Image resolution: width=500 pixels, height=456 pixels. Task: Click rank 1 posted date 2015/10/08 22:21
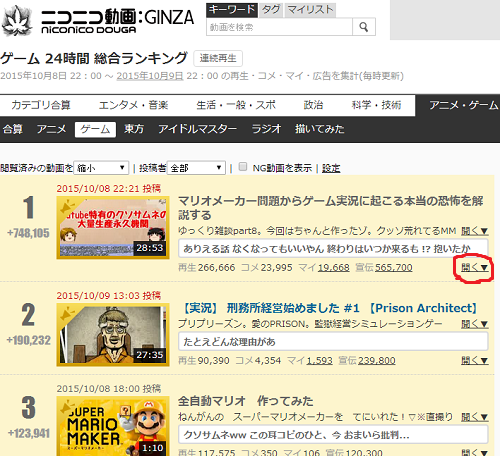point(109,189)
